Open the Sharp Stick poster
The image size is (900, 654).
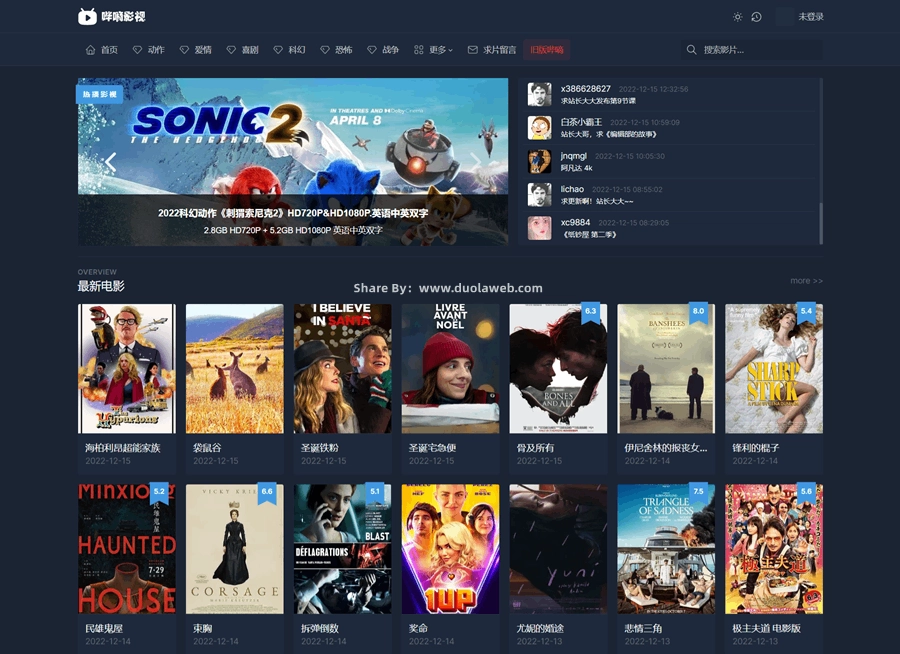click(x=774, y=369)
